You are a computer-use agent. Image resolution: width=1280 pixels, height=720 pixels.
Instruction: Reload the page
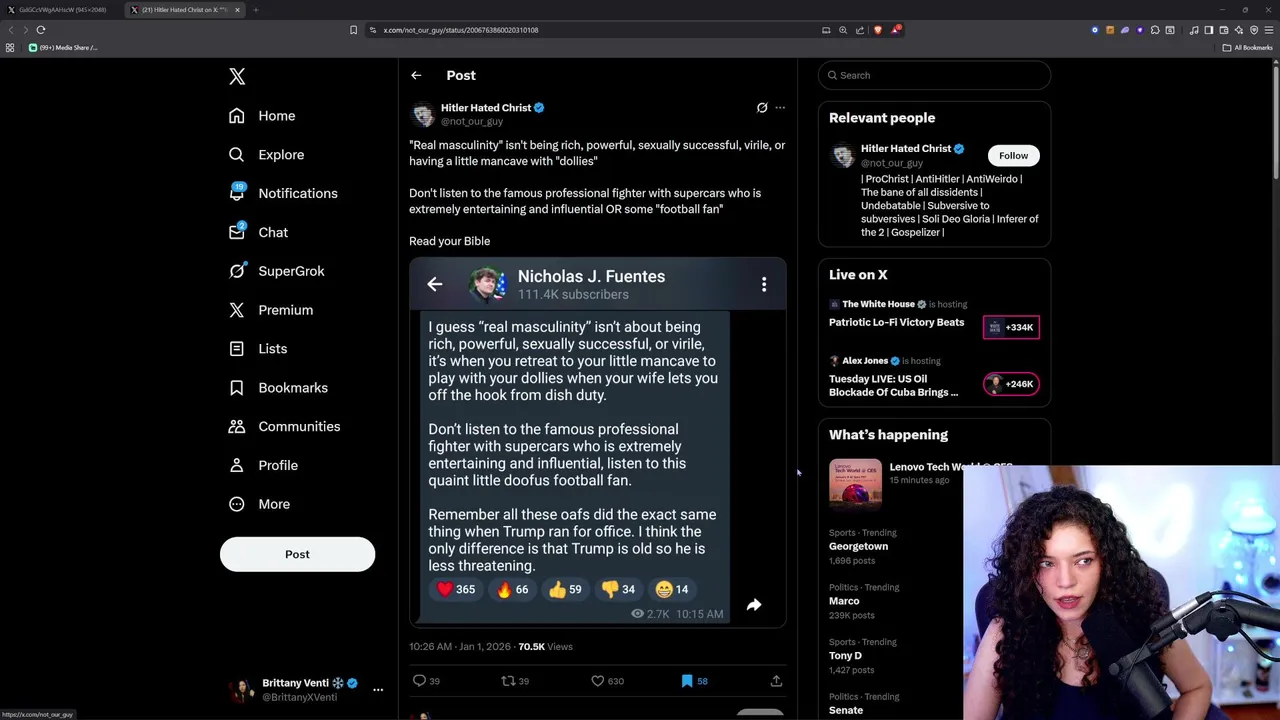coord(41,30)
